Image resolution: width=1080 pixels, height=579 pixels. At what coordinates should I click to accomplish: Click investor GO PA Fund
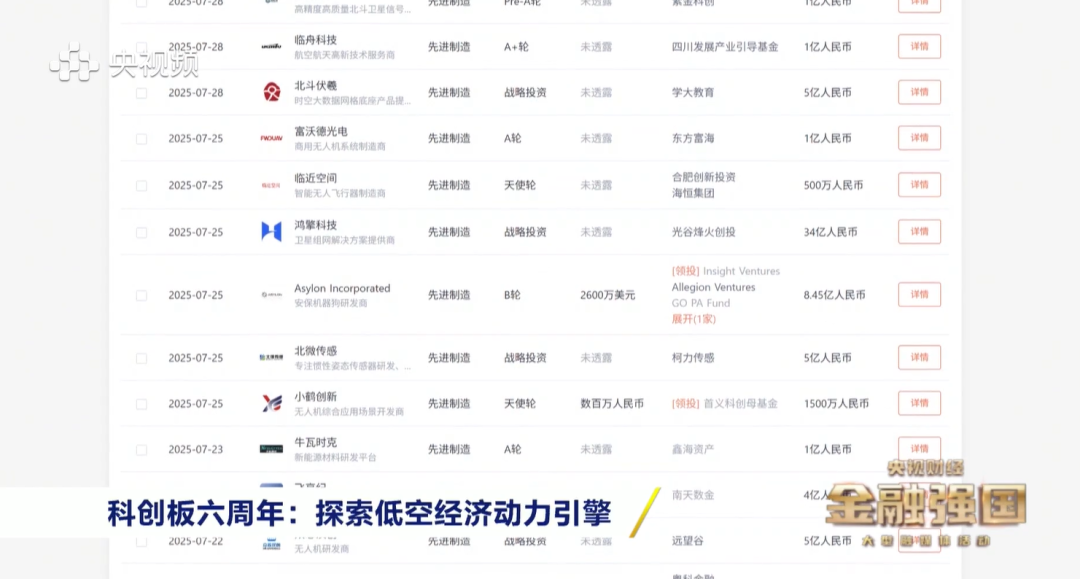[700, 303]
